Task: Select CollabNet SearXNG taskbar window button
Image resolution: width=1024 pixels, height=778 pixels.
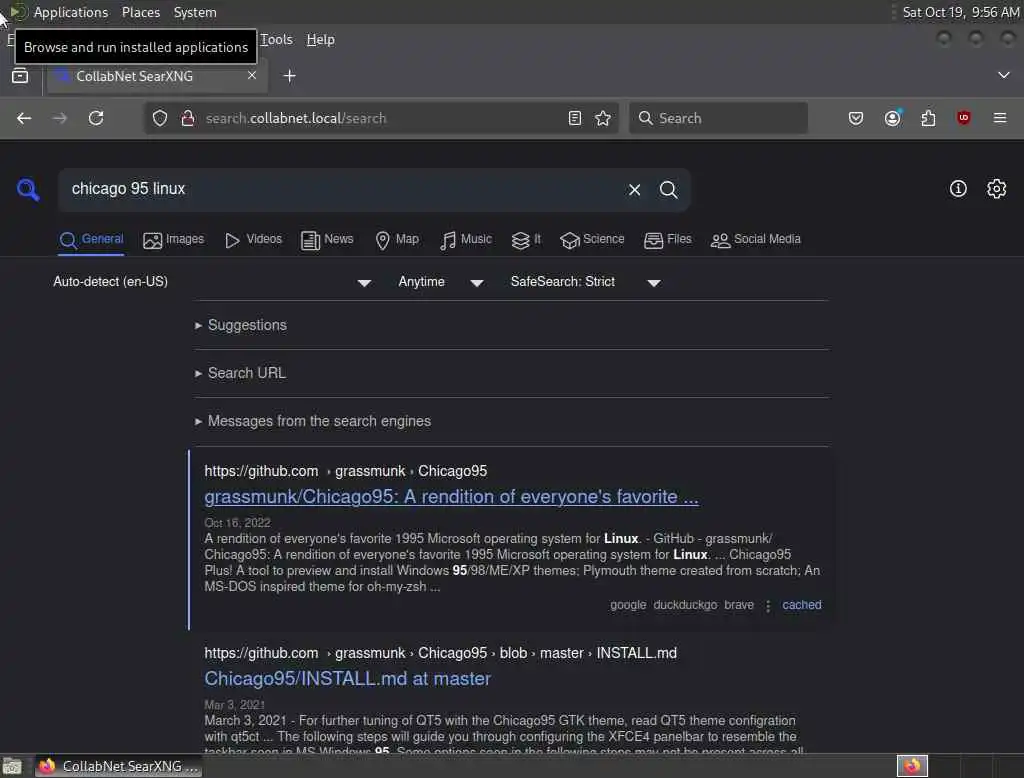Action: pos(118,766)
